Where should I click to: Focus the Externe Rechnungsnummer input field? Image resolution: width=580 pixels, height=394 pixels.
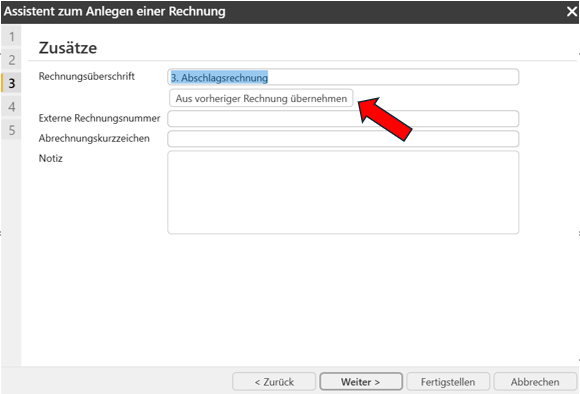coord(343,119)
